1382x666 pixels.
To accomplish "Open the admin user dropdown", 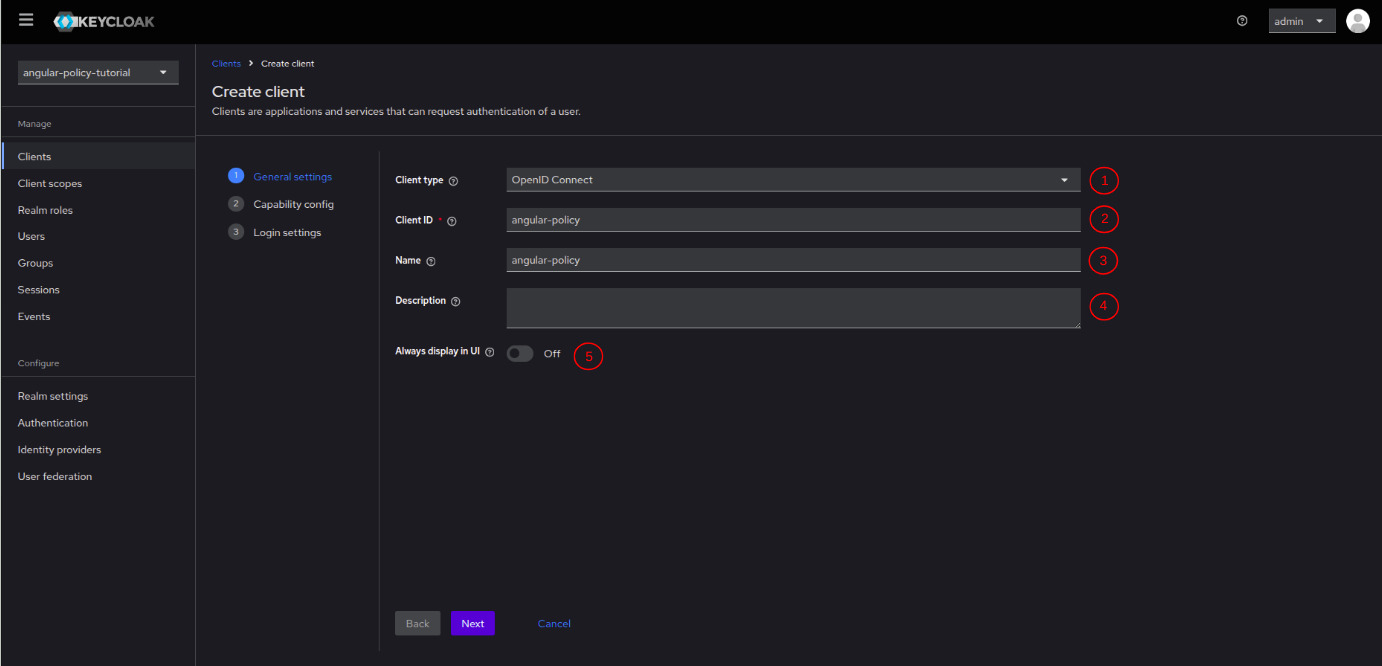I will click(1301, 21).
